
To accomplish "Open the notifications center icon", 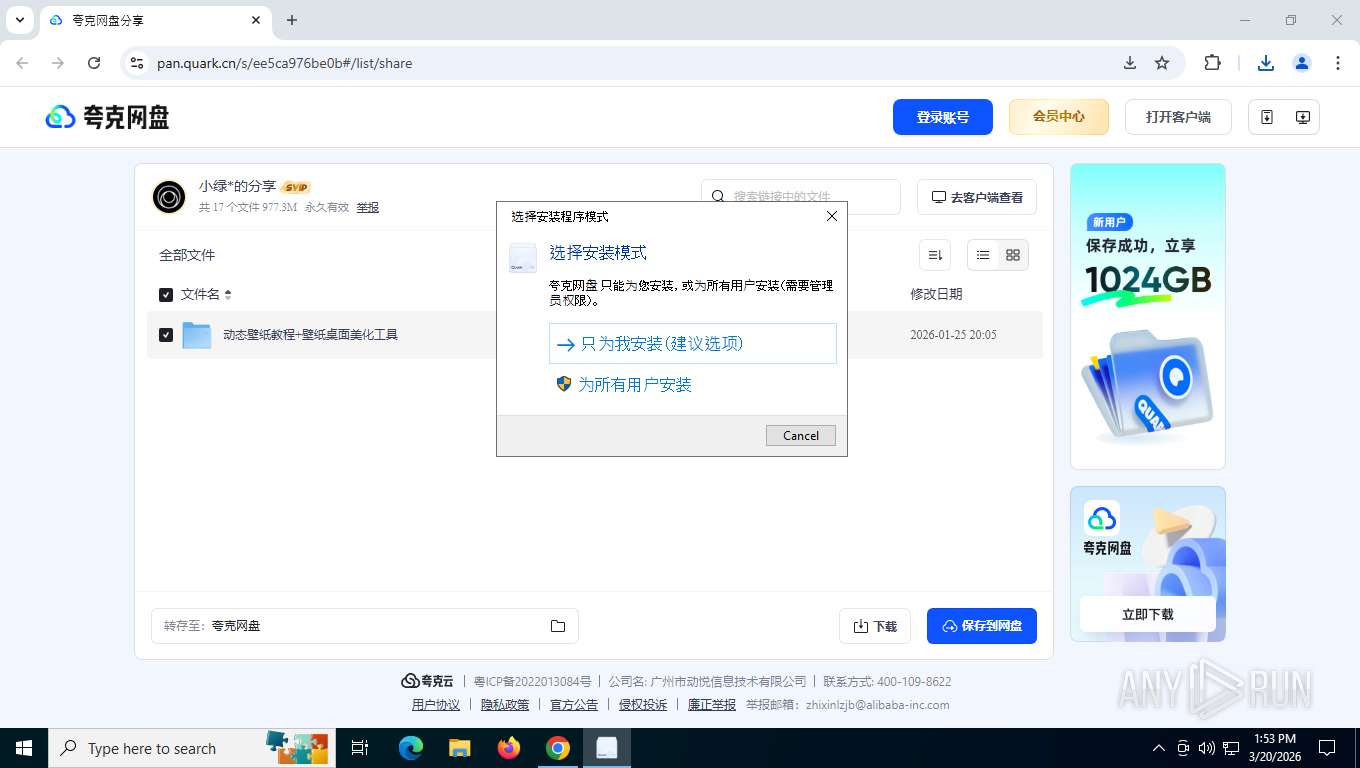I will click(x=1327, y=748).
